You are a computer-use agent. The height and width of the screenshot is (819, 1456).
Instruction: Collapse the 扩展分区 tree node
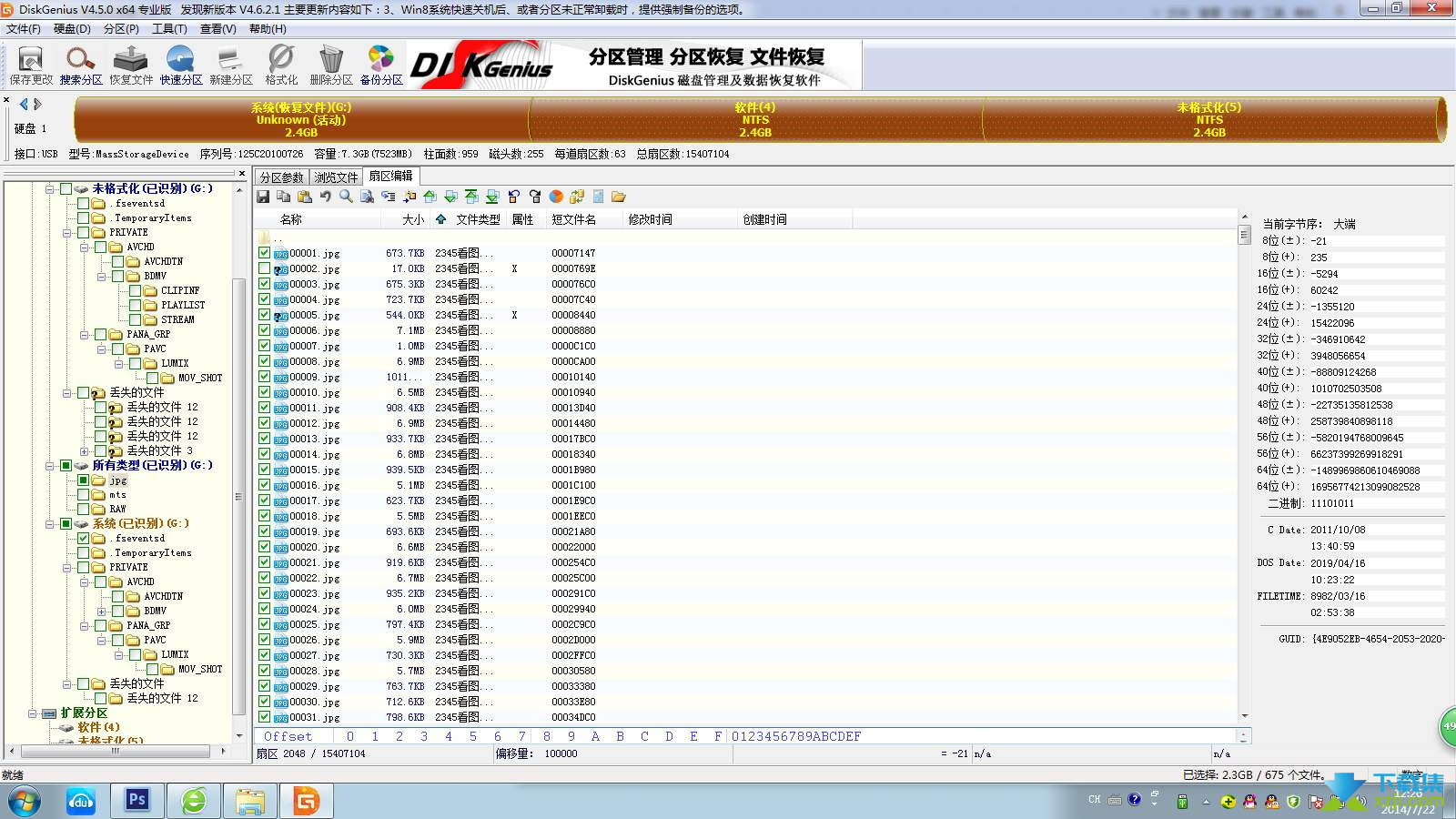pyautogui.click(x=33, y=713)
